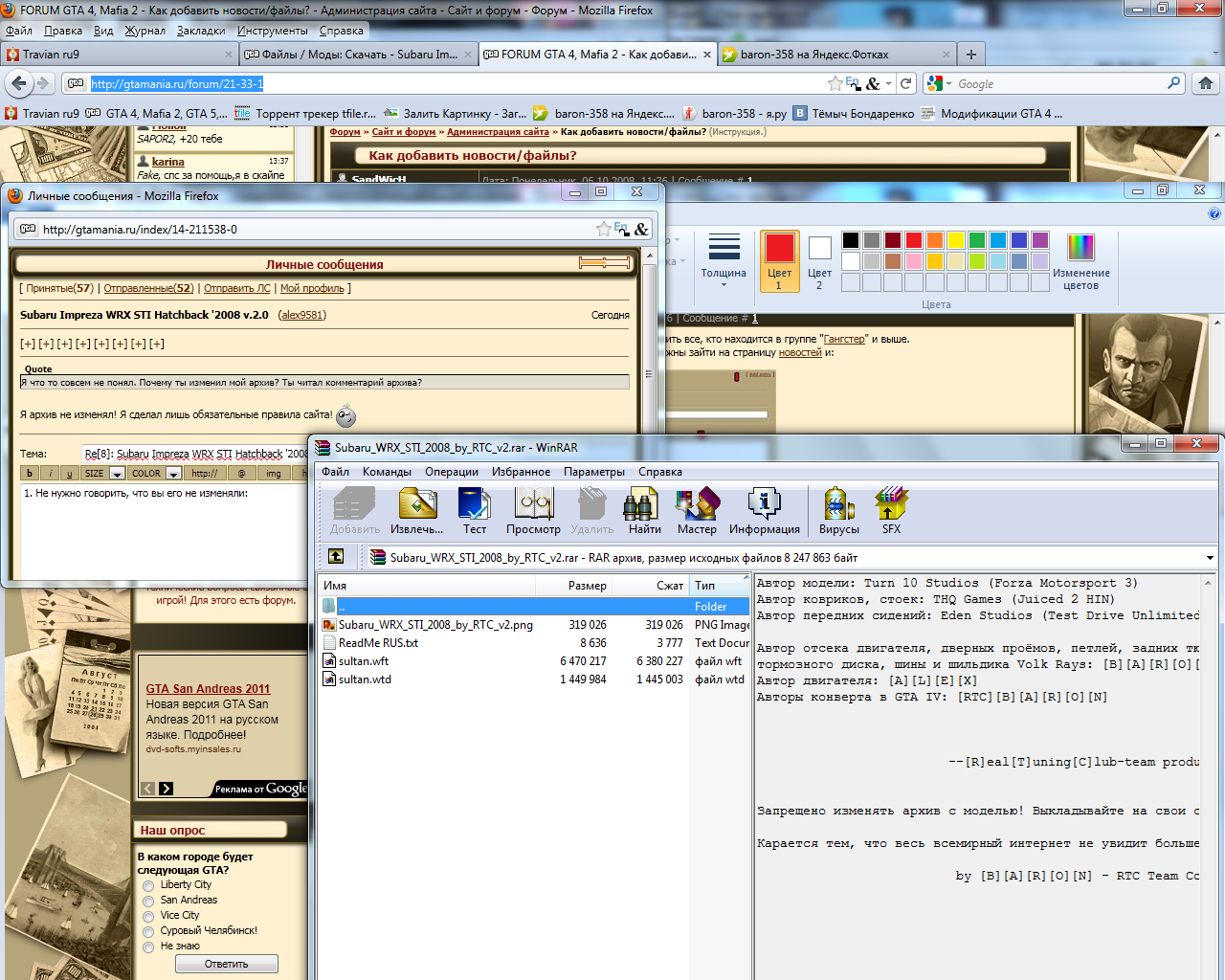
Task: Click the WinRAR Test archive icon
Action: (x=475, y=510)
